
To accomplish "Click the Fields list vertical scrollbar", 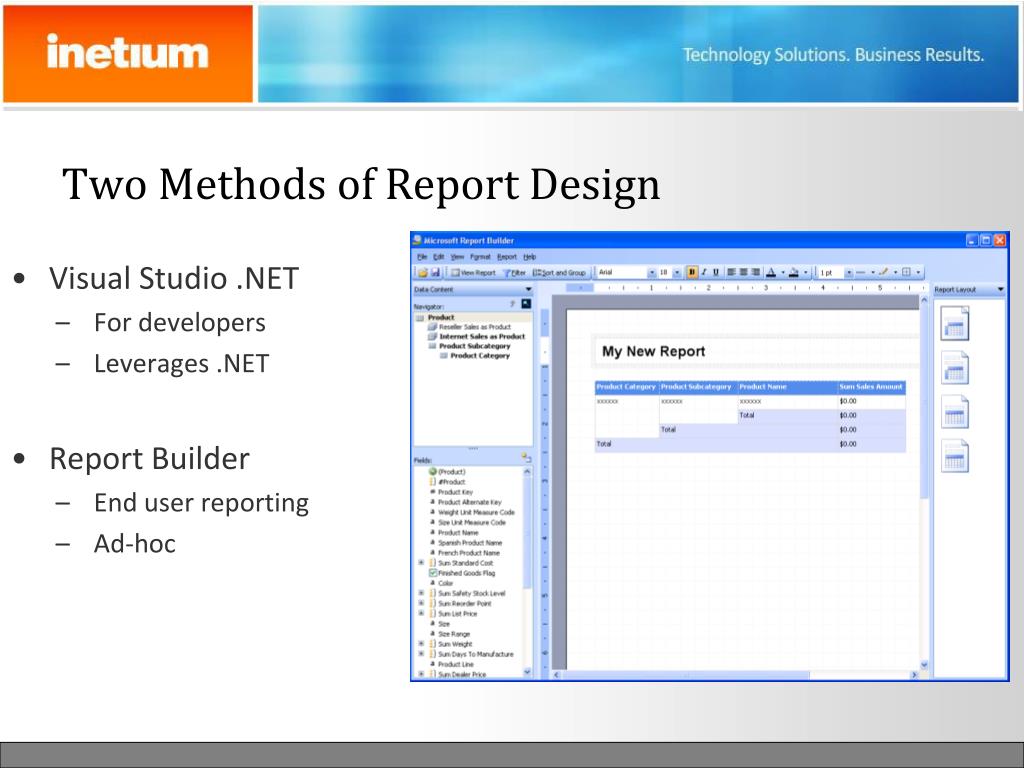I will point(528,571).
